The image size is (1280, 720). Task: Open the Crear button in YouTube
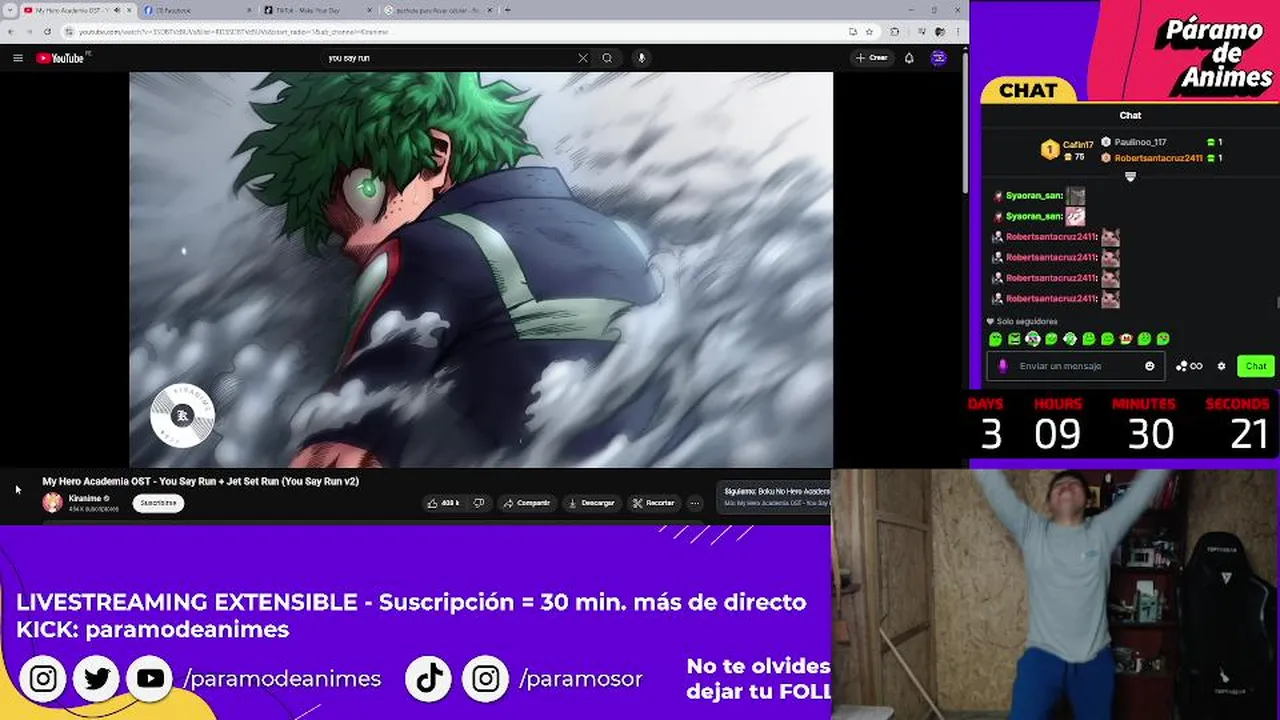871,58
